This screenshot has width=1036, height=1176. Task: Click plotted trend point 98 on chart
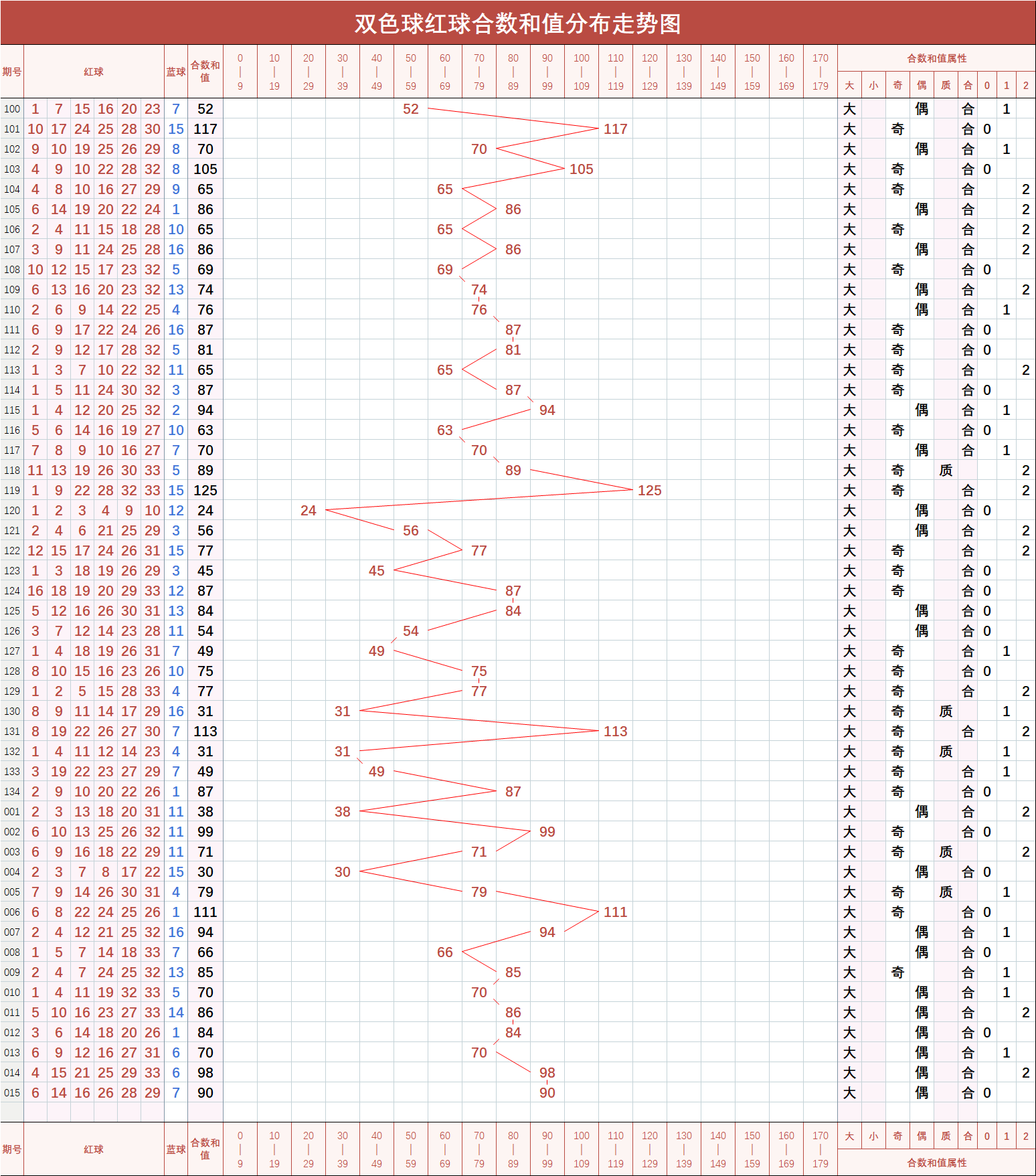pyautogui.click(x=547, y=1072)
